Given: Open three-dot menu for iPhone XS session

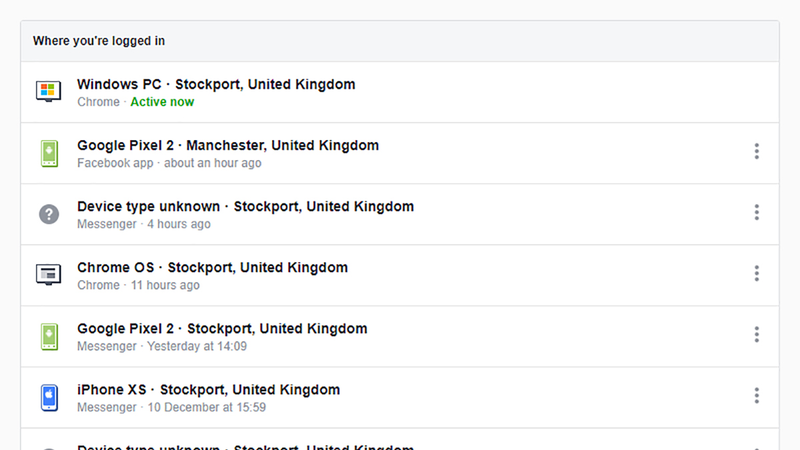Looking at the screenshot, I should coord(757,395).
